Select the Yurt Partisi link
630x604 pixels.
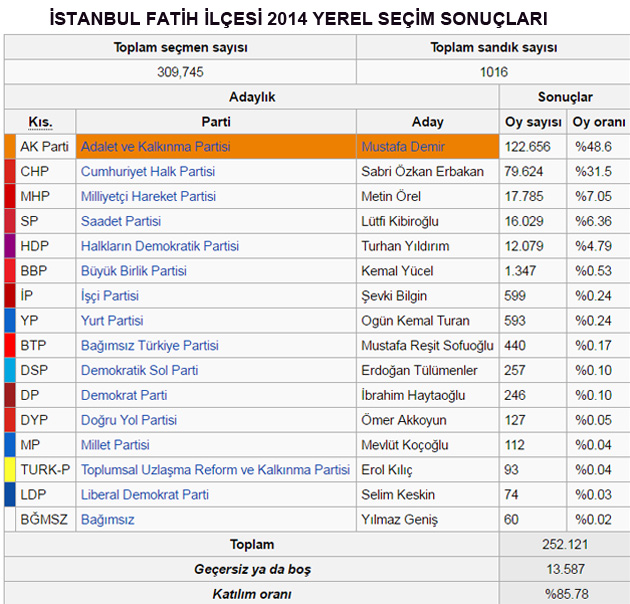point(111,321)
